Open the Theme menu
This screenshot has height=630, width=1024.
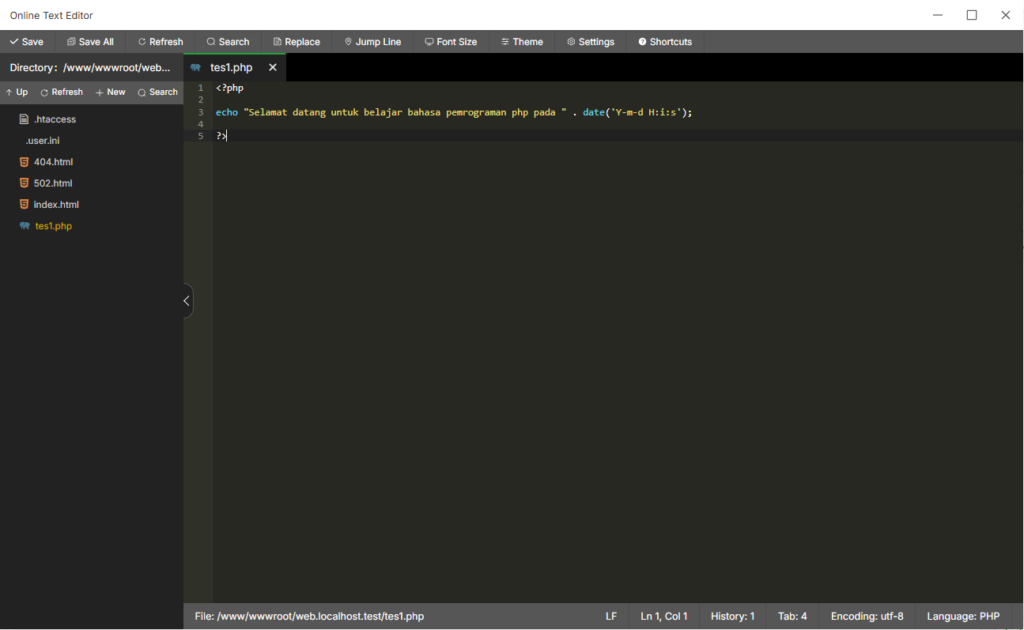(522, 42)
